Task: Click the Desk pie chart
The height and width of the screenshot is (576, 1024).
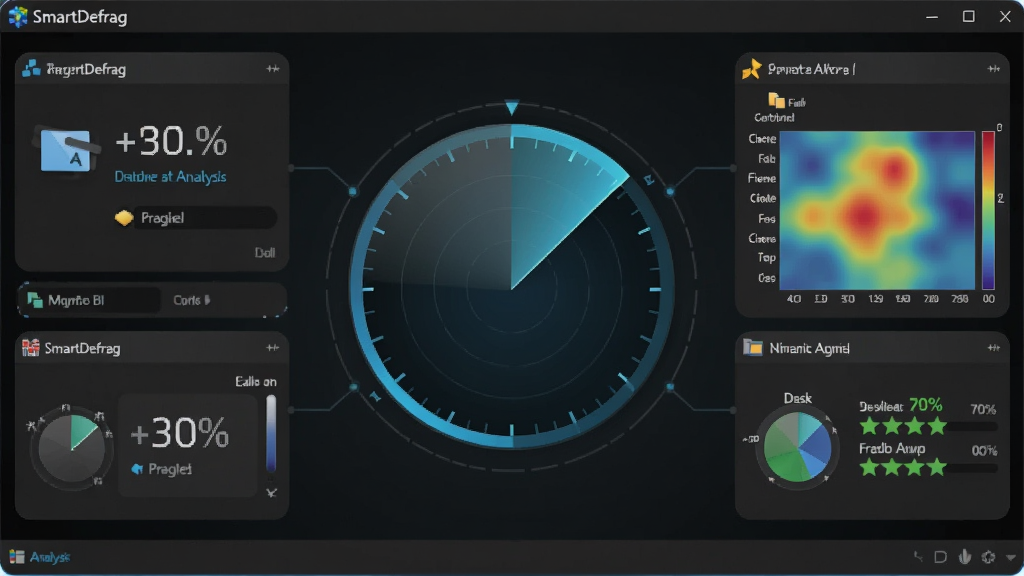Action: pyautogui.click(x=797, y=447)
